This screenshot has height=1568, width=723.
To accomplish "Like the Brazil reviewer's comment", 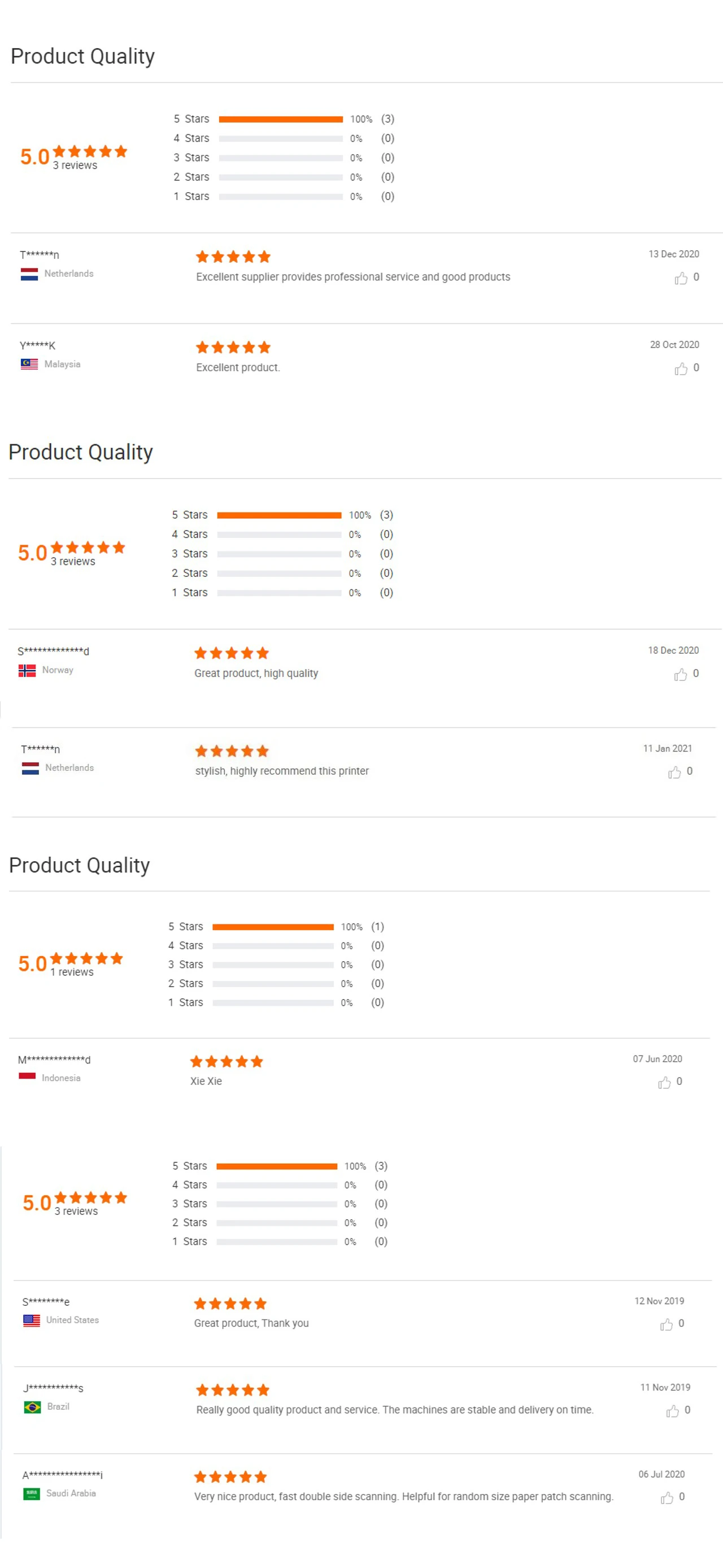I will 672,1410.
